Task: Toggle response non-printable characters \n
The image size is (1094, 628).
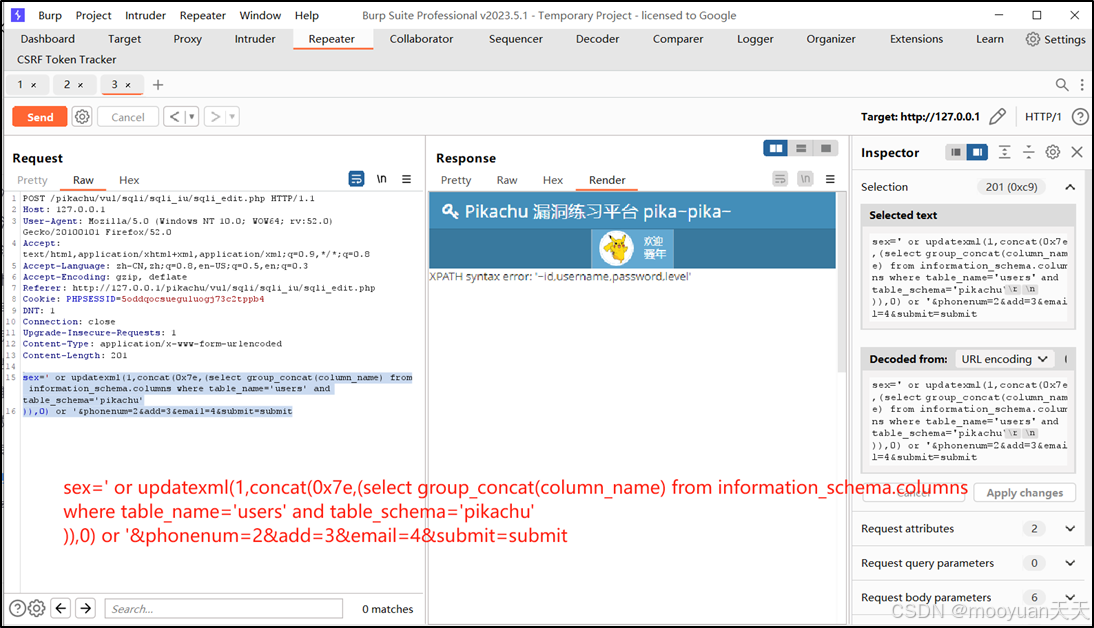Action: [x=805, y=179]
